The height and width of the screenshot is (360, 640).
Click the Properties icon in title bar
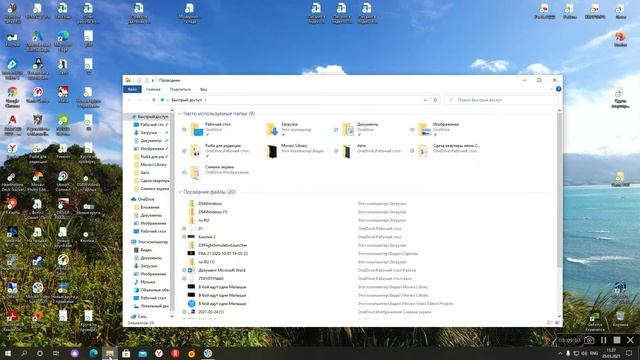(x=139, y=80)
